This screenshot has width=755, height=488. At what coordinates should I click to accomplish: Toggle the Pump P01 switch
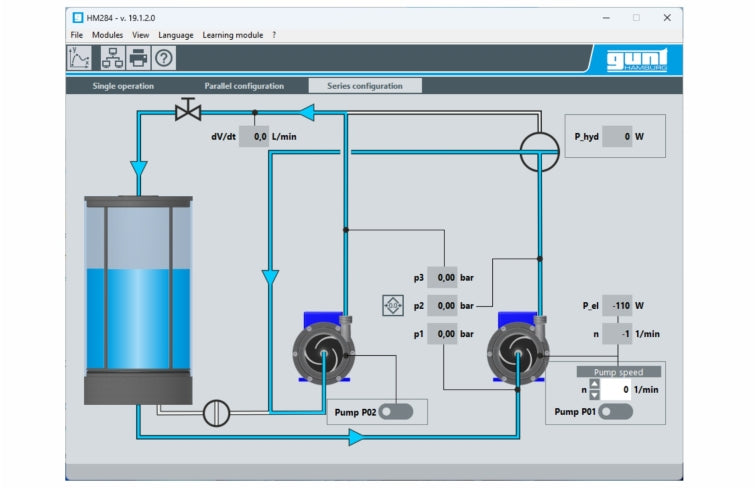608,412
